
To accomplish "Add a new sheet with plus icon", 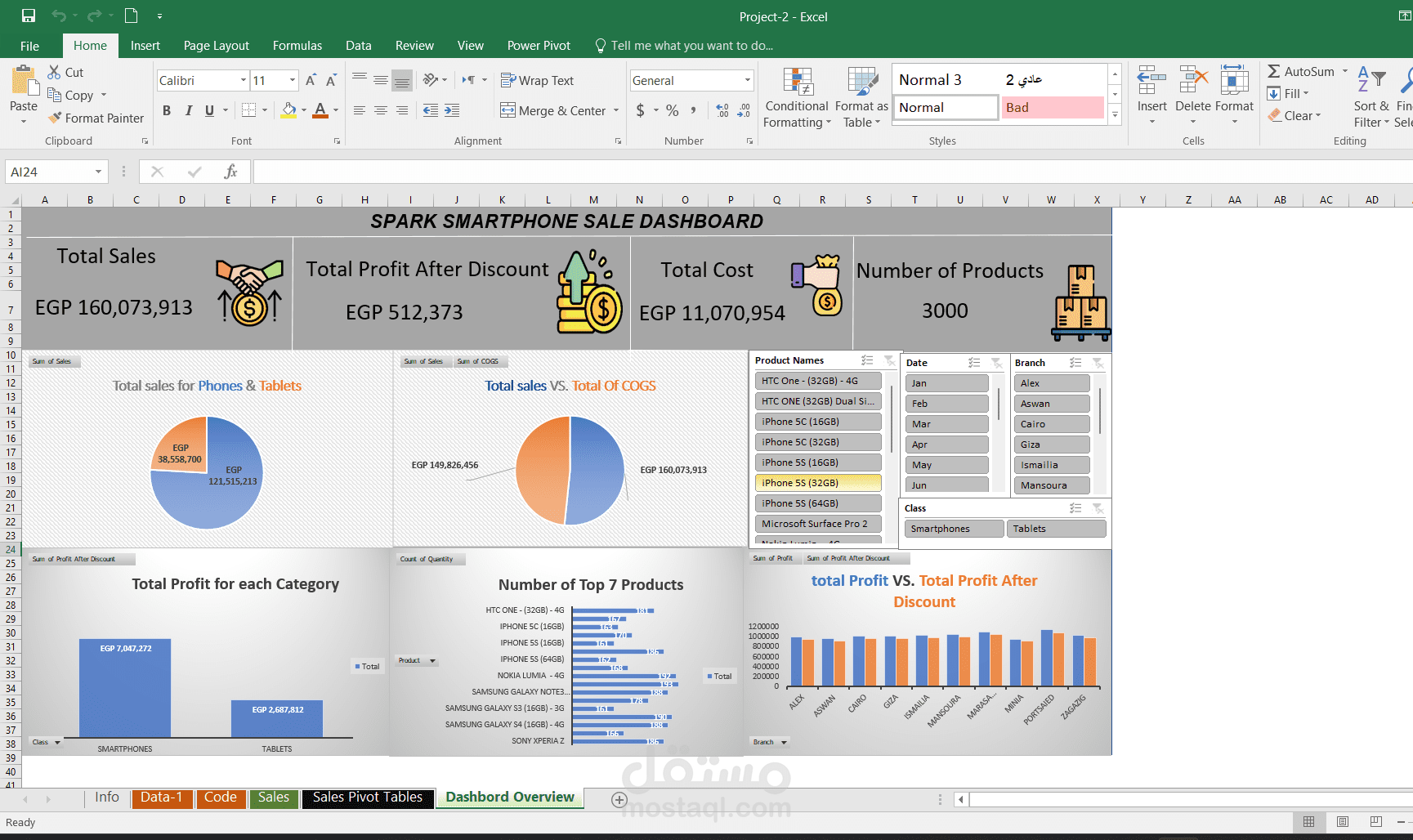I will [x=619, y=800].
